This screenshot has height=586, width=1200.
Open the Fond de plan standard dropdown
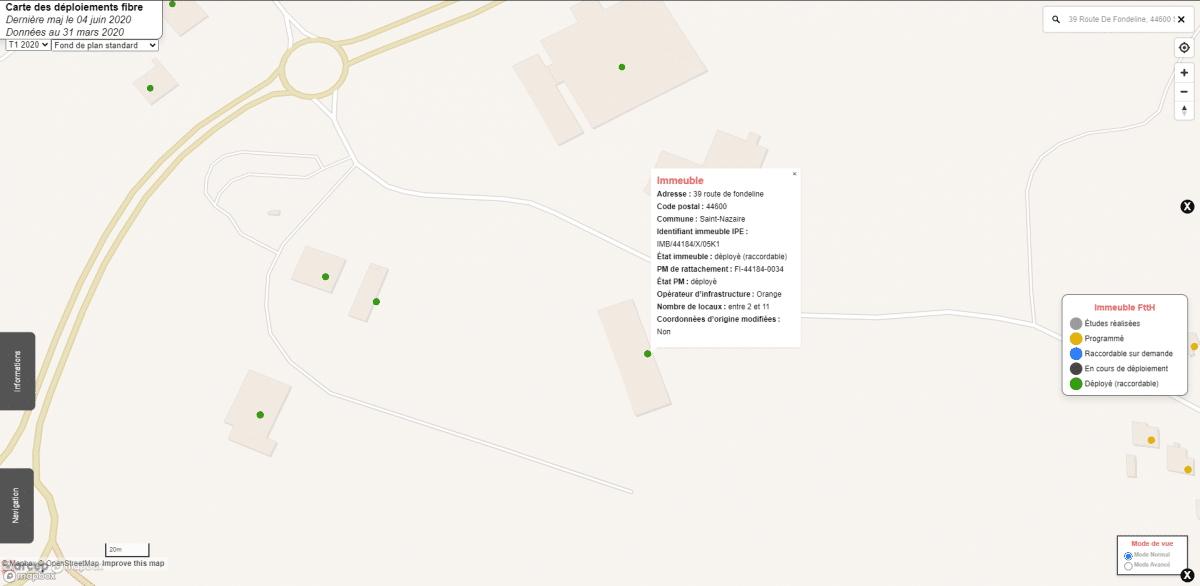(x=104, y=45)
